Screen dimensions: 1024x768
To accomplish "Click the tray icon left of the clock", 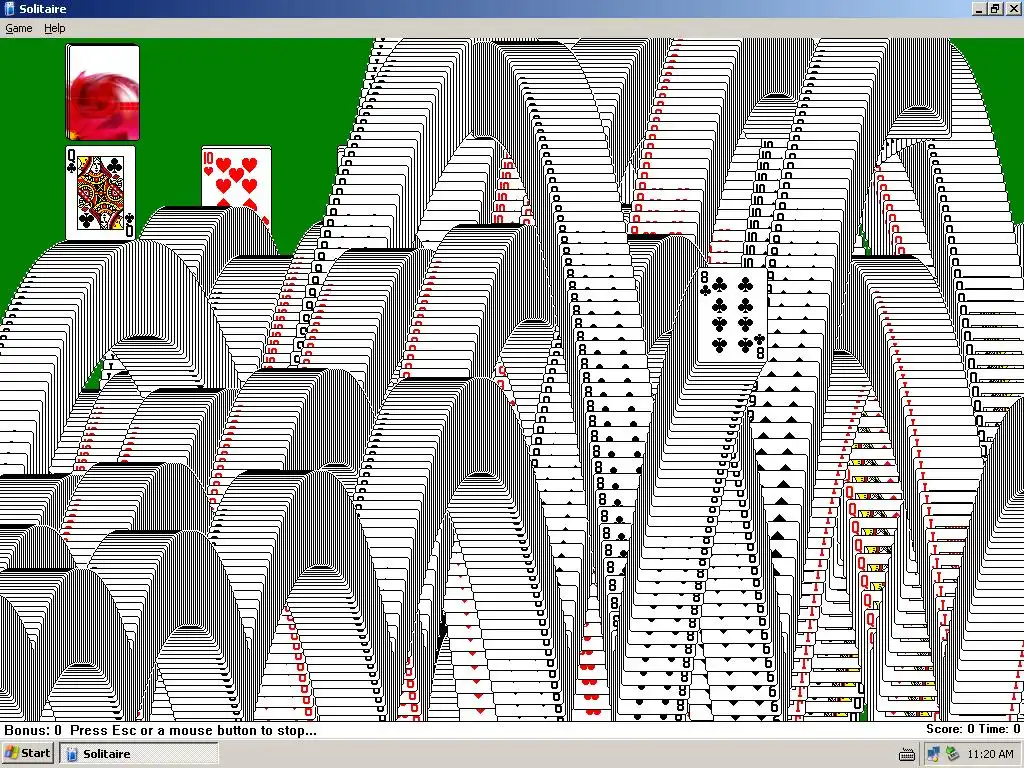I will click(952, 754).
